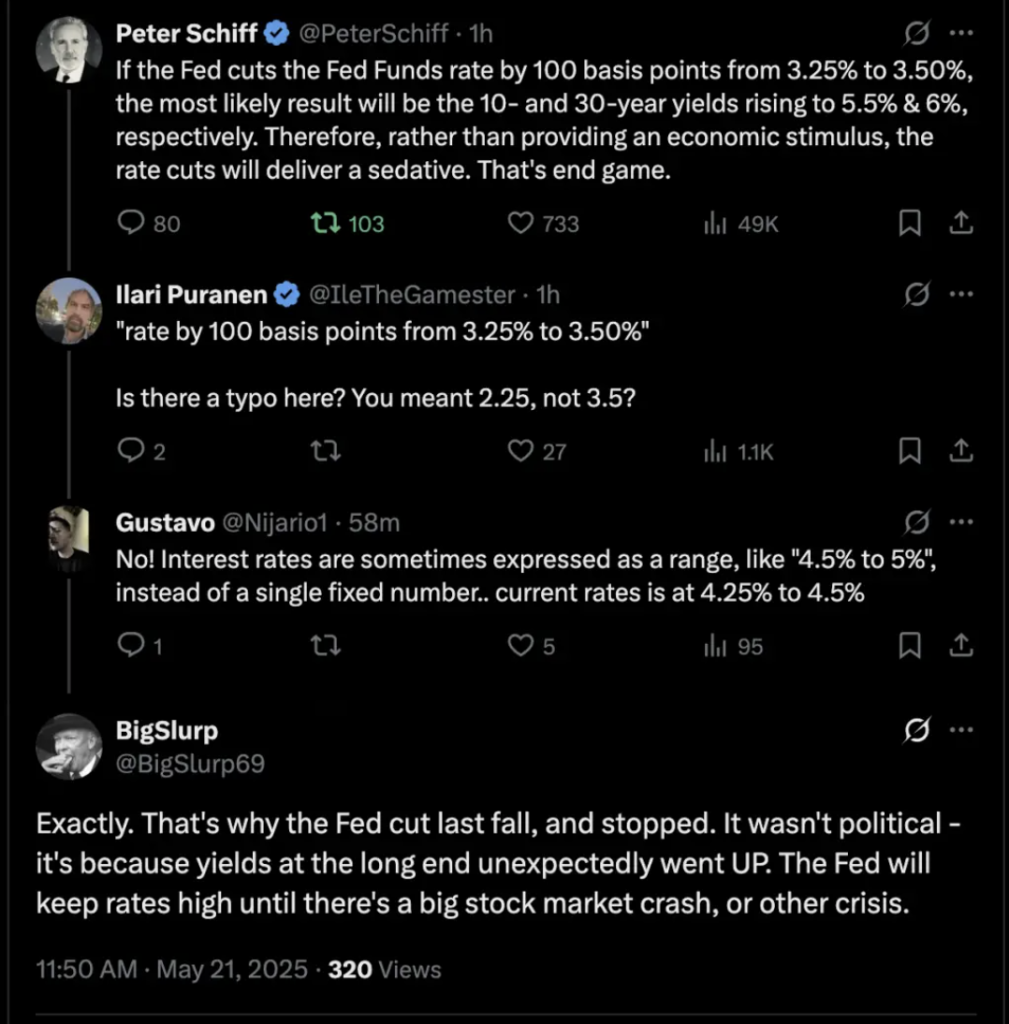Viewport: 1009px width, 1024px height.
Task: Open more options on Ilari Puranen's reply
Action: 961,294
